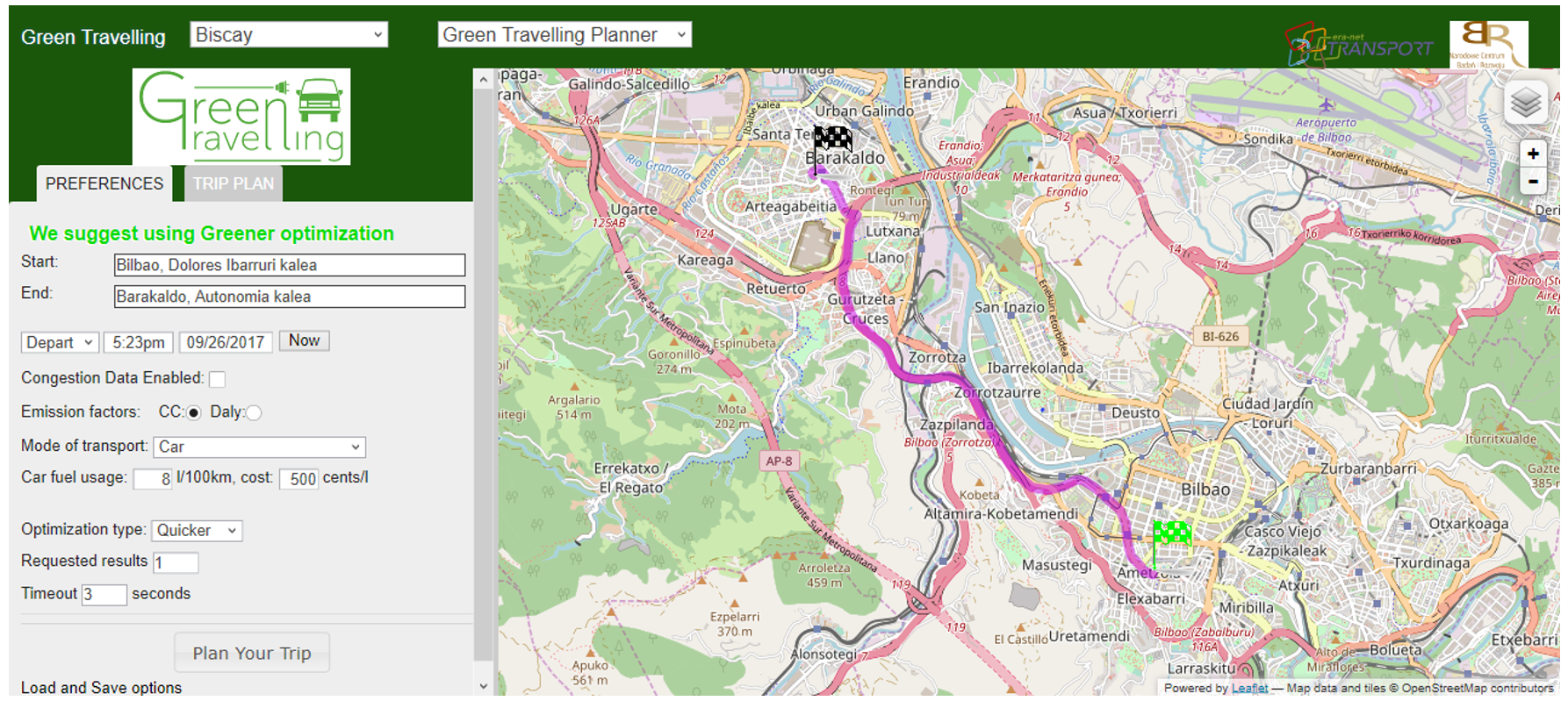This screenshot has height=701, width=1568.
Task: Click the Now button
Action: [304, 340]
